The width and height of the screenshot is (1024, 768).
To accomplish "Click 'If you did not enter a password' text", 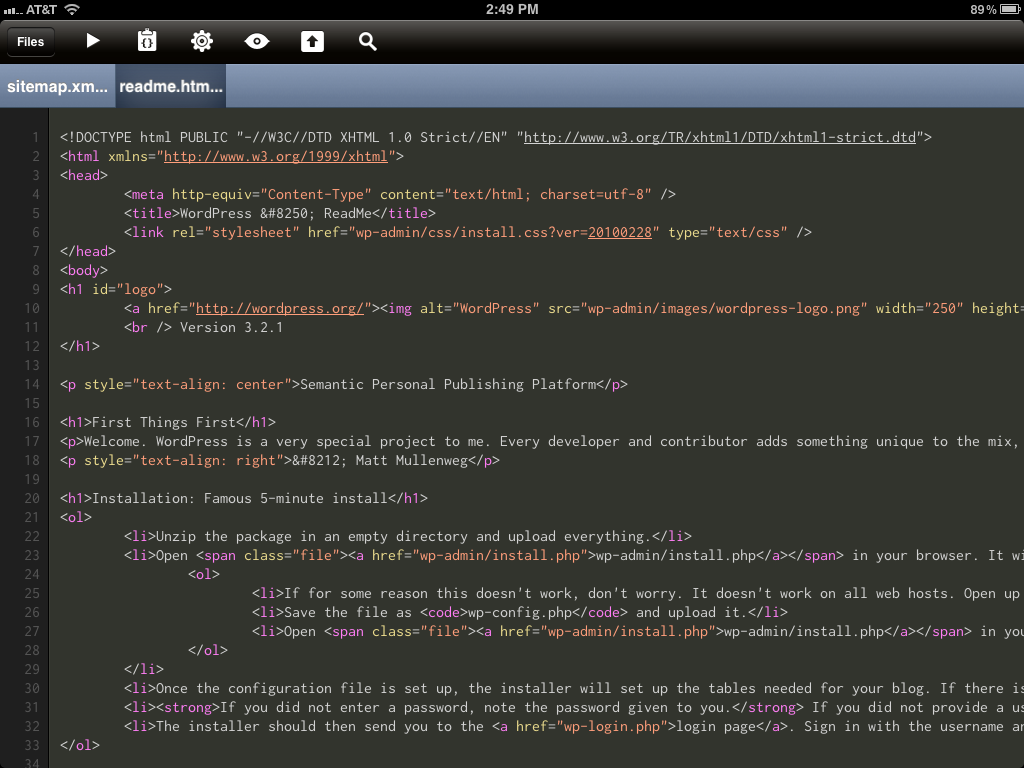I will pyautogui.click(x=344, y=707).
